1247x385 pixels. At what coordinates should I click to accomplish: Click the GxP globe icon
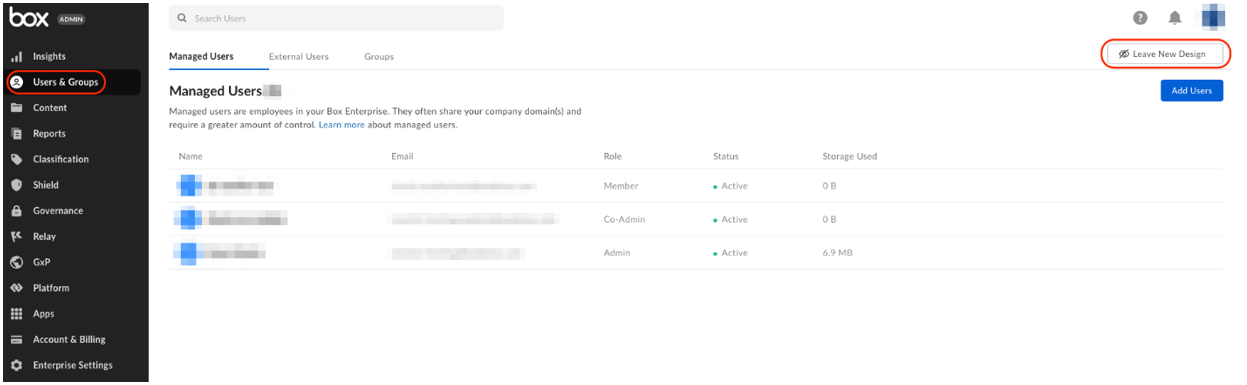(16, 263)
